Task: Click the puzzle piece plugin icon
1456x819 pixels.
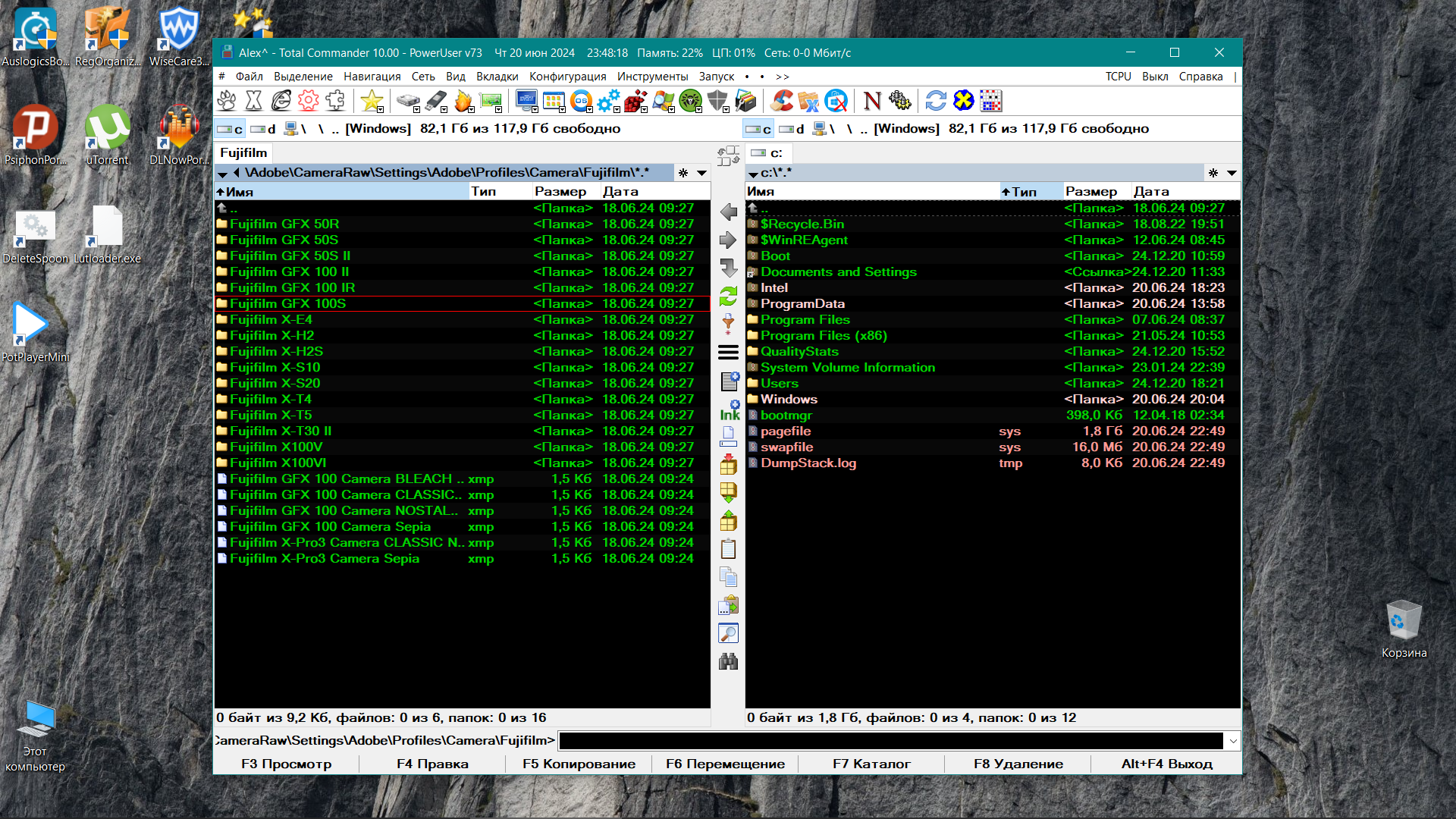Action: pos(335,101)
